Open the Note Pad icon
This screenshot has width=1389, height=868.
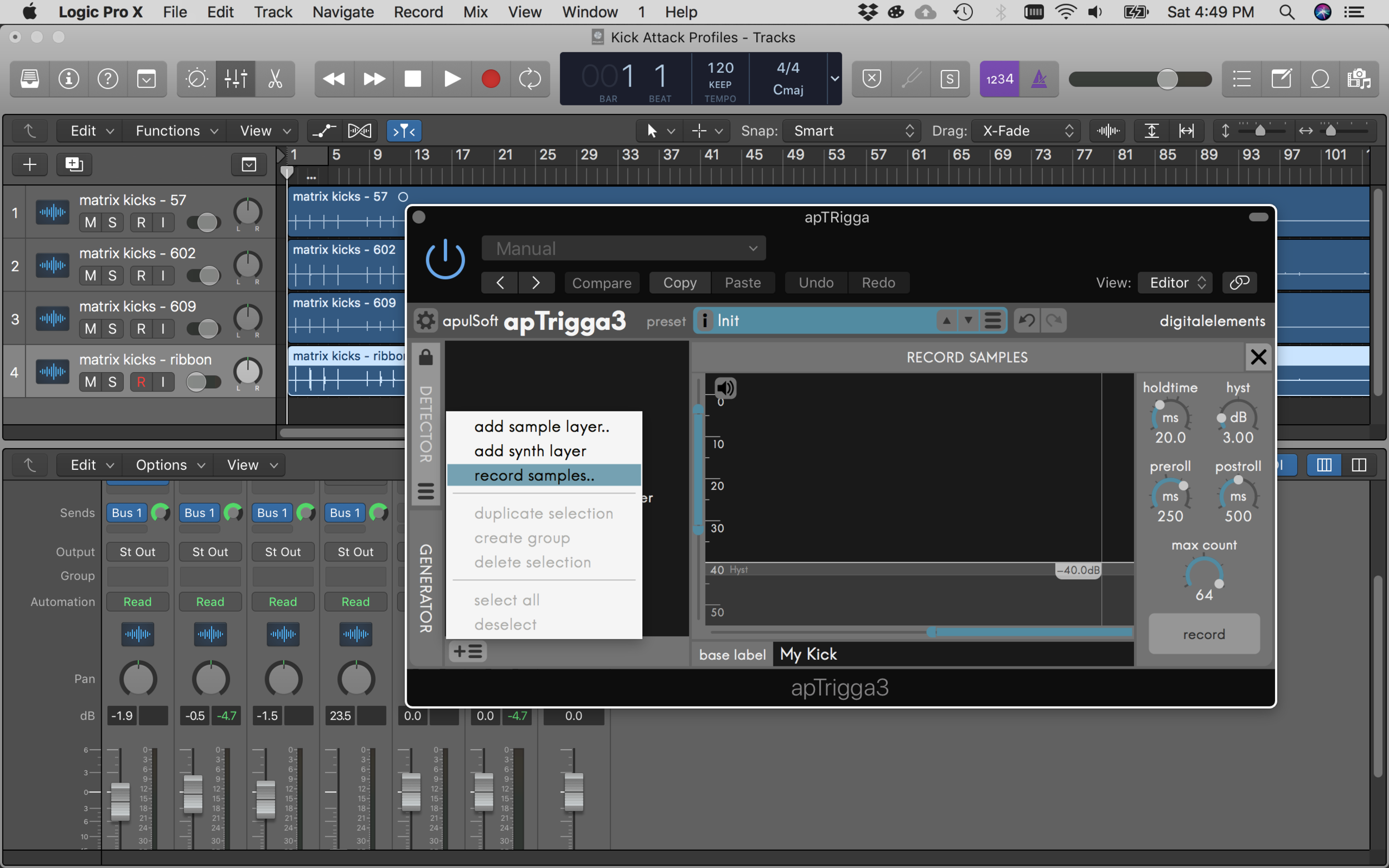[x=1281, y=79]
